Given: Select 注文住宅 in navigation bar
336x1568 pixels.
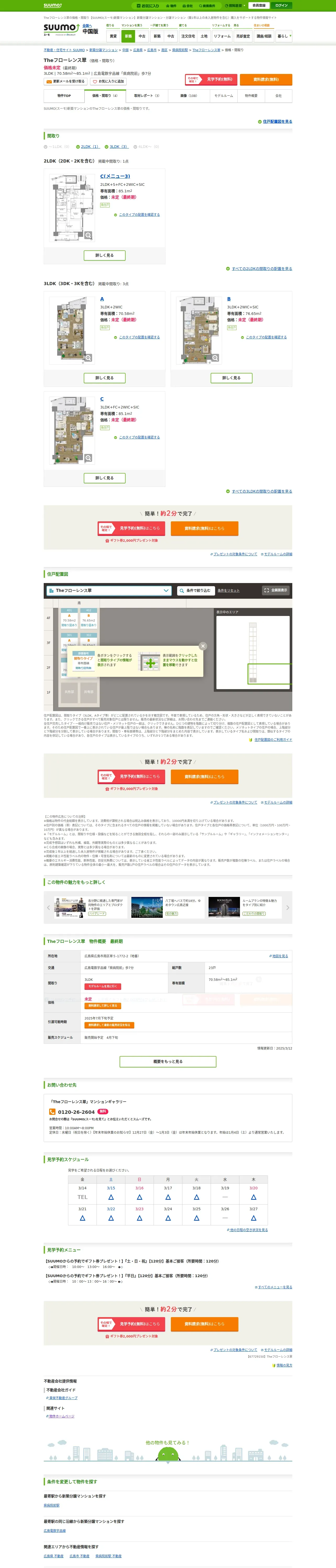Looking at the screenshot, I should tap(188, 37).
